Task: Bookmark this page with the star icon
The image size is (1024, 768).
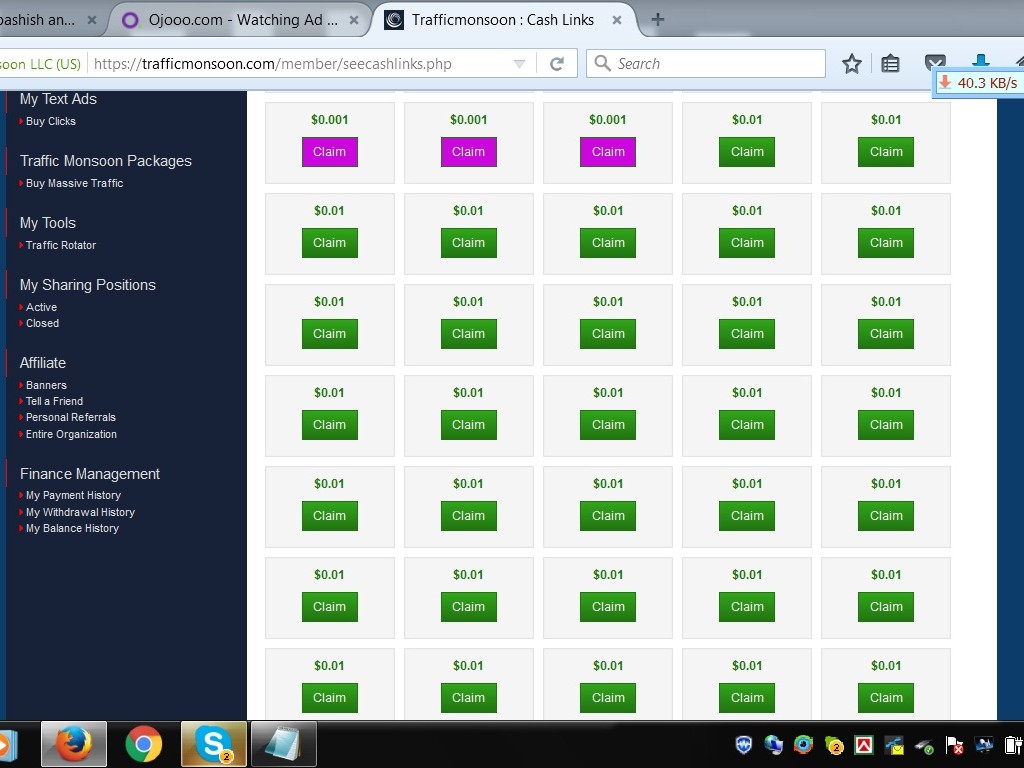Action: coord(851,64)
